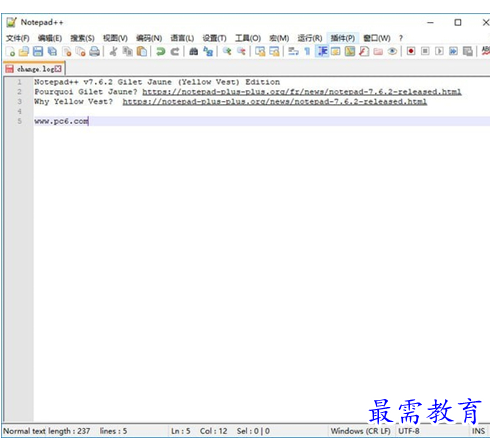The height and width of the screenshot is (443, 490).
Task: Click the Ln : 5 Col : 12 status
Action: pos(199,431)
